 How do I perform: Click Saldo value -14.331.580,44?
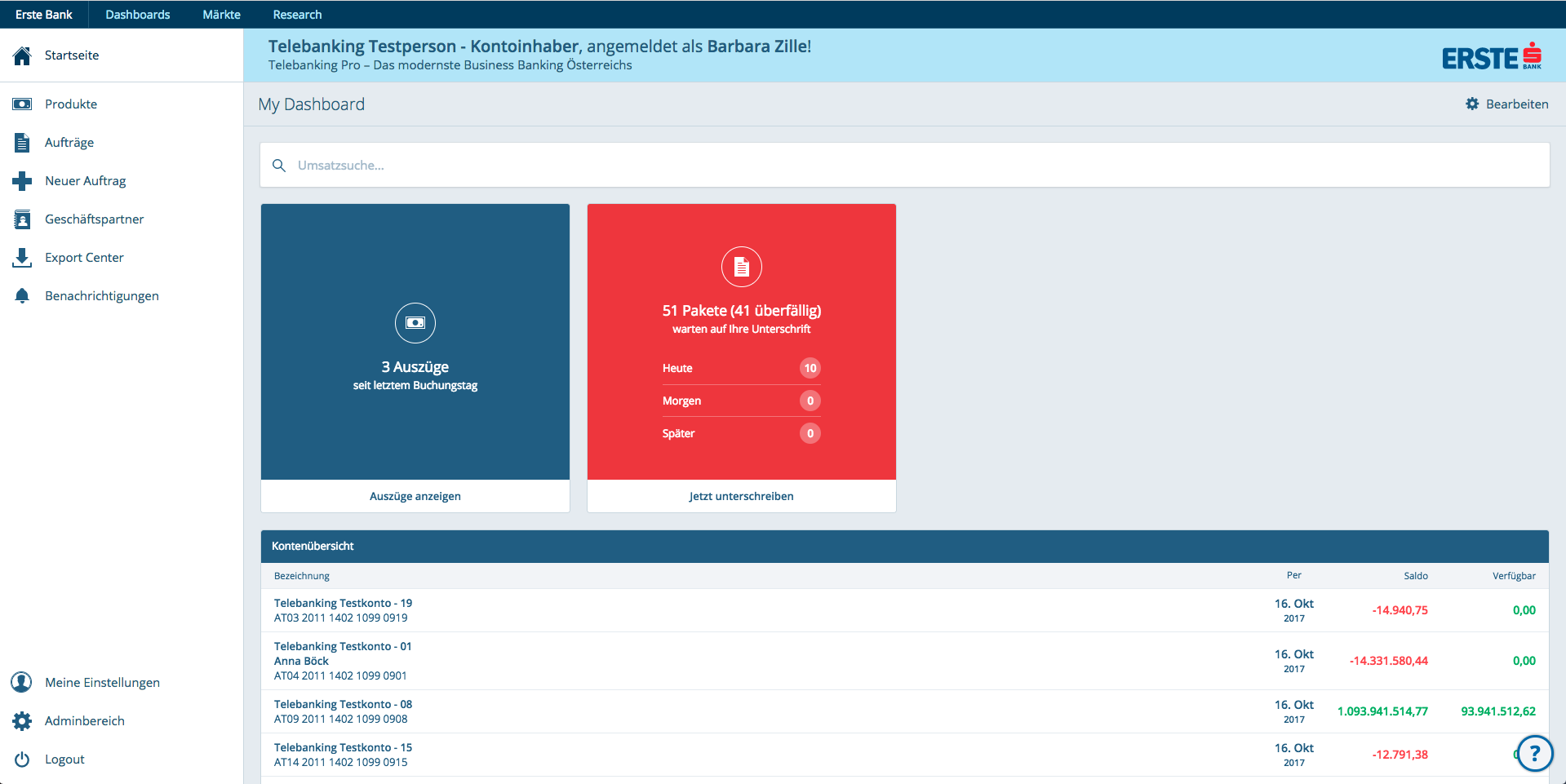click(x=1388, y=661)
